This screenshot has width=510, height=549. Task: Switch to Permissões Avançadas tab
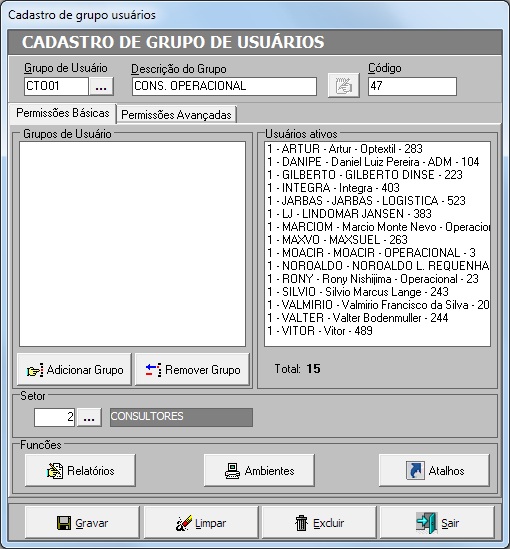(176, 115)
